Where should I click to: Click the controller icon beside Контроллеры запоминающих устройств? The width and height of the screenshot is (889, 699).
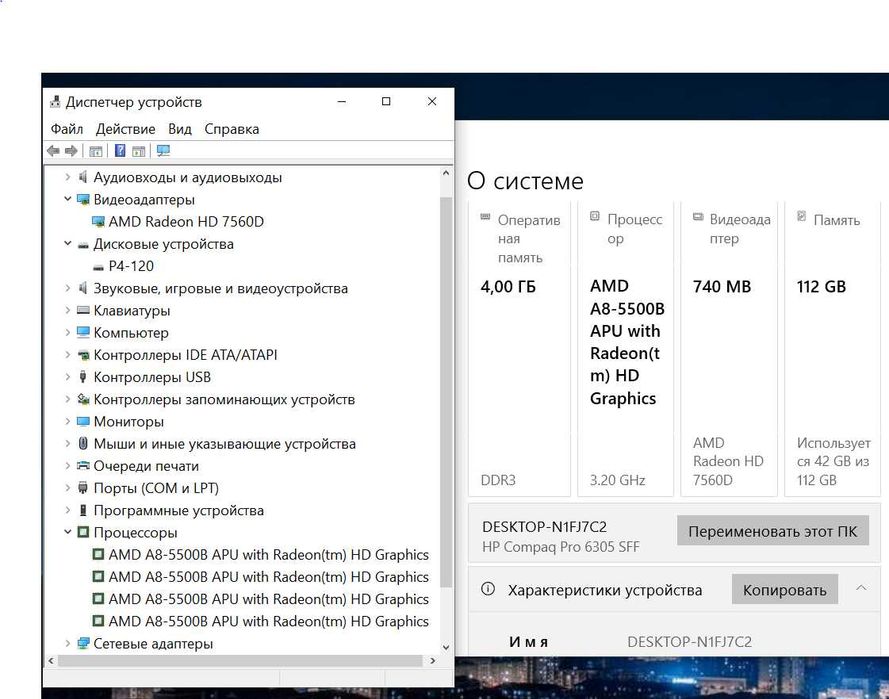pos(83,399)
